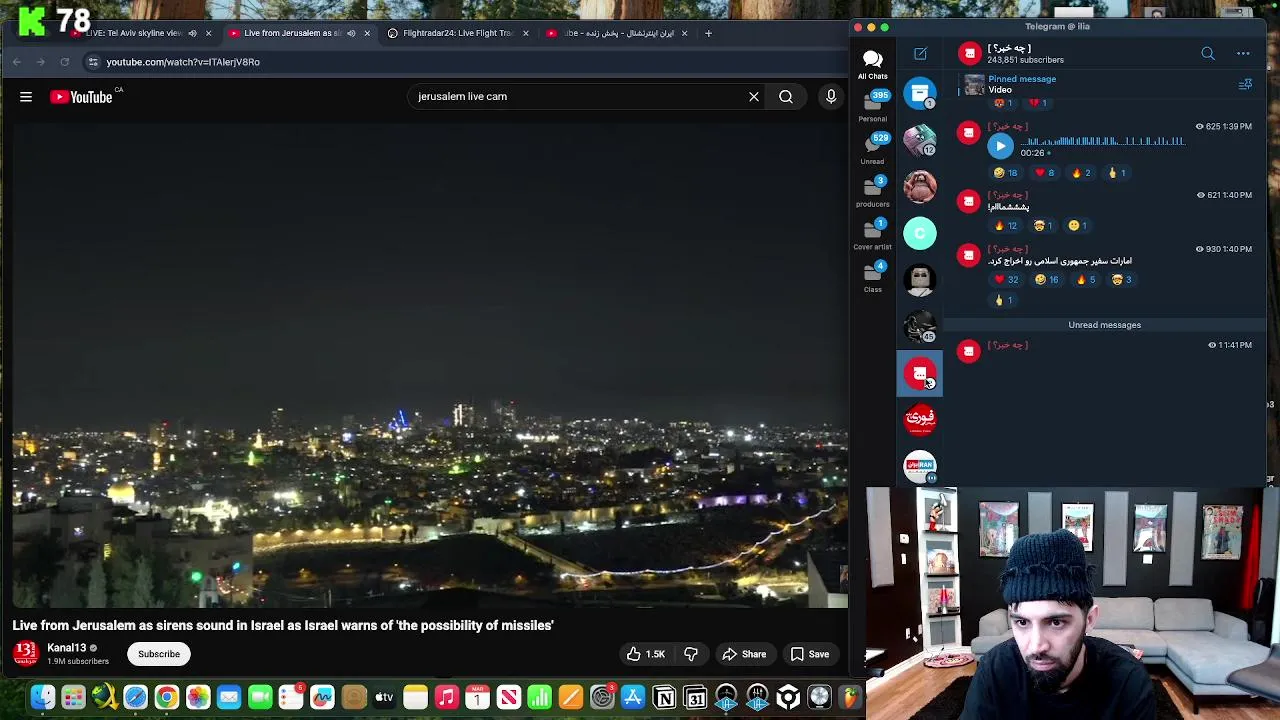Toggle the fire reaction showing 5

pyautogui.click(x=1086, y=280)
